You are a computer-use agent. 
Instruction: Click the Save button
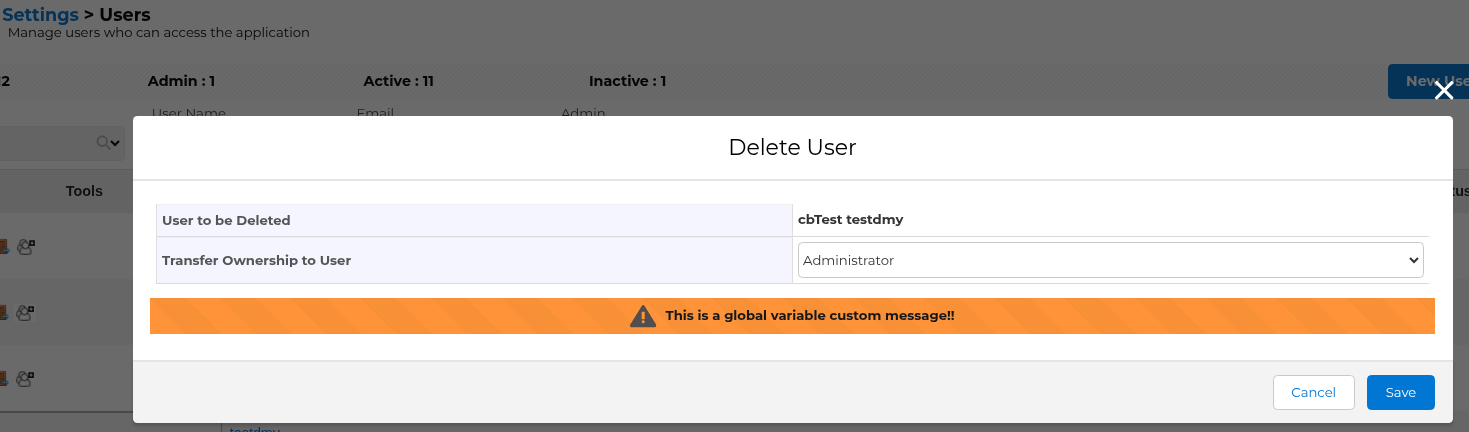[x=1400, y=393]
